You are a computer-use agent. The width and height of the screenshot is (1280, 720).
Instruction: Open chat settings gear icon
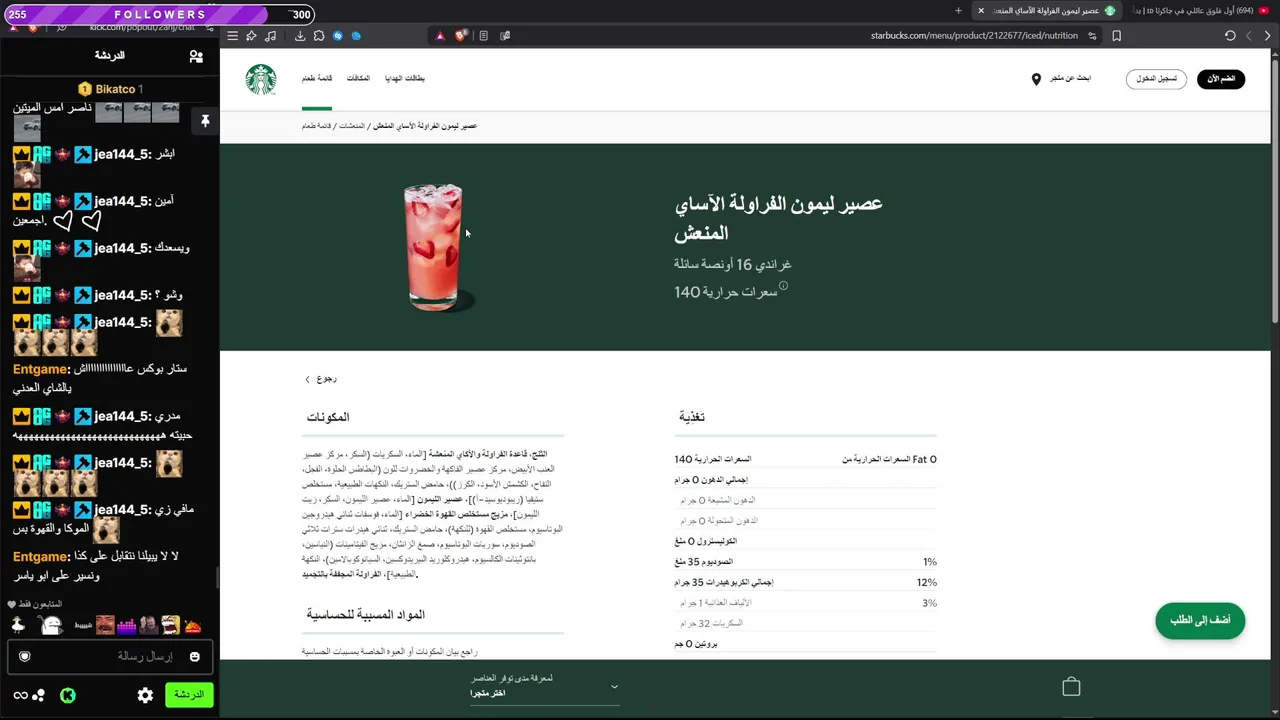tap(145, 695)
